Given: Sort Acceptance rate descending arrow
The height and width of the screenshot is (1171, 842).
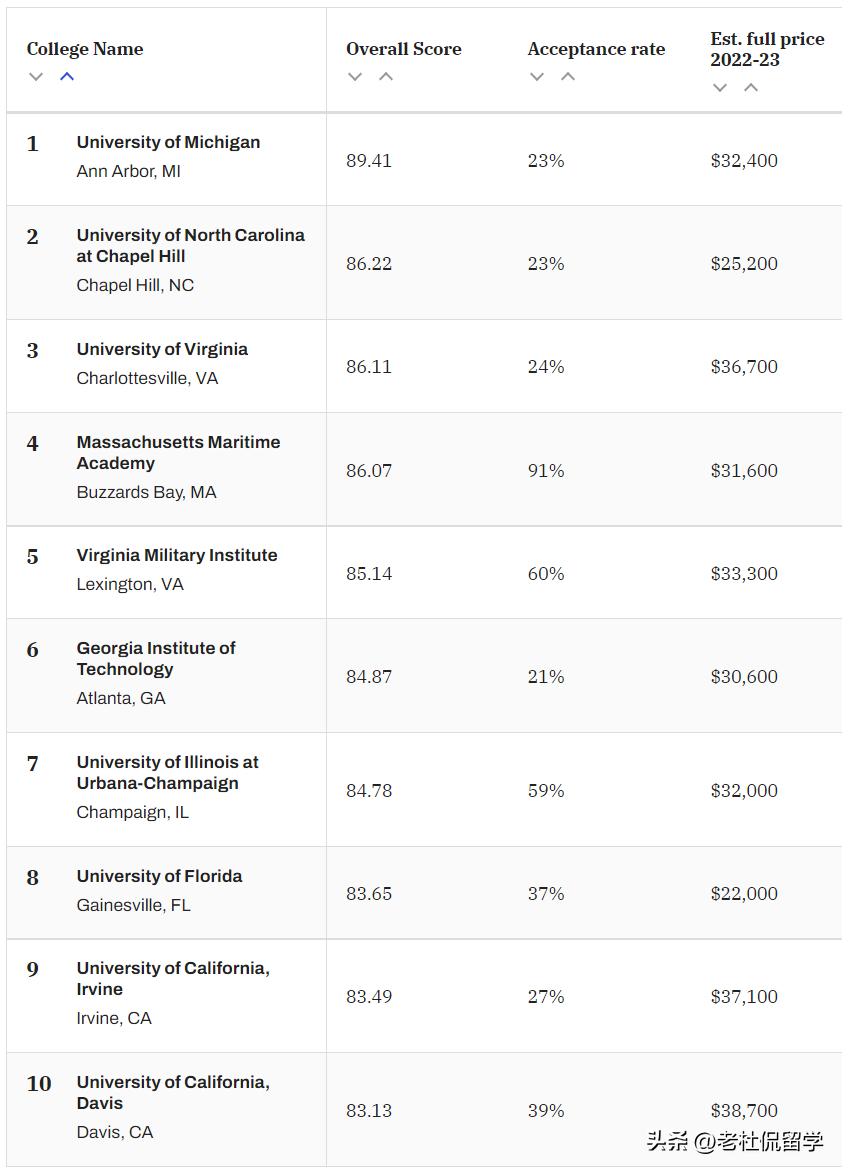Looking at the screenshot, I should coord(537,77).
